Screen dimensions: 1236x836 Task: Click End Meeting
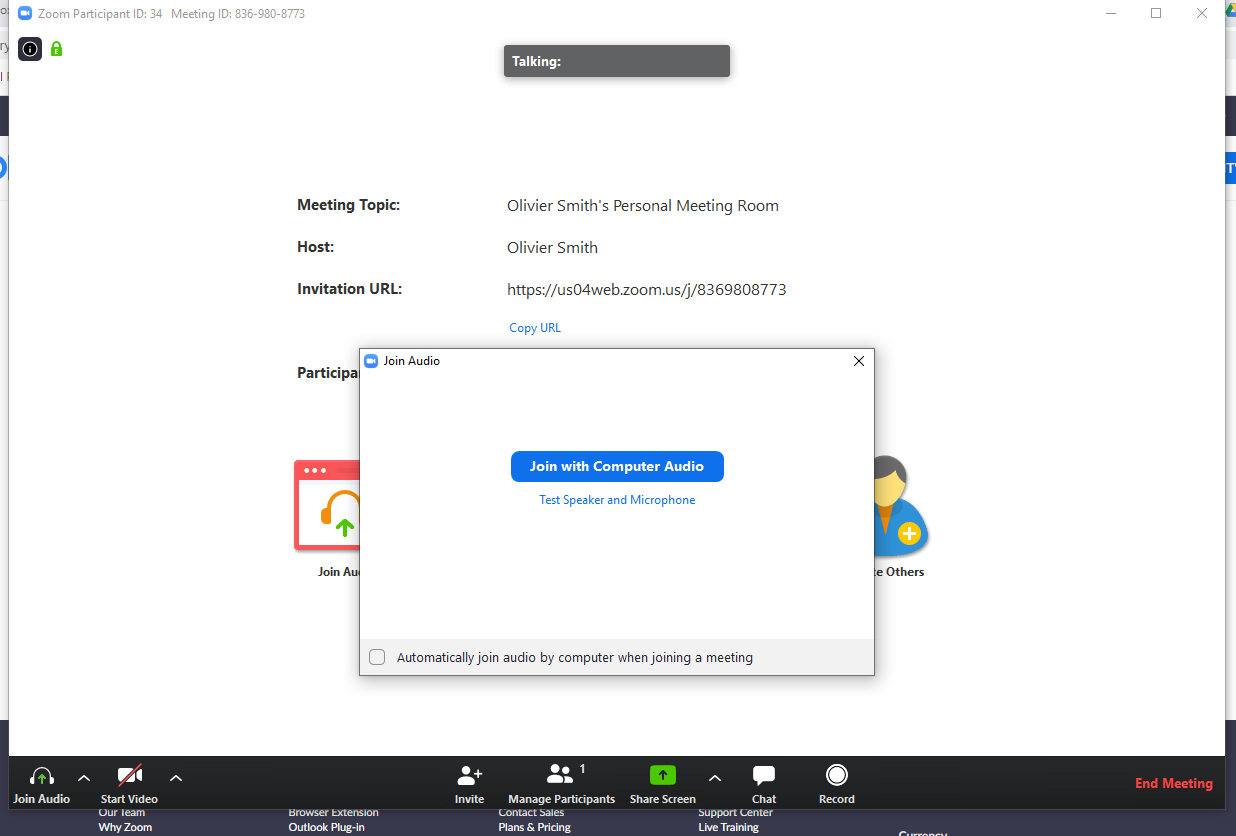(x=1174, y=783)
